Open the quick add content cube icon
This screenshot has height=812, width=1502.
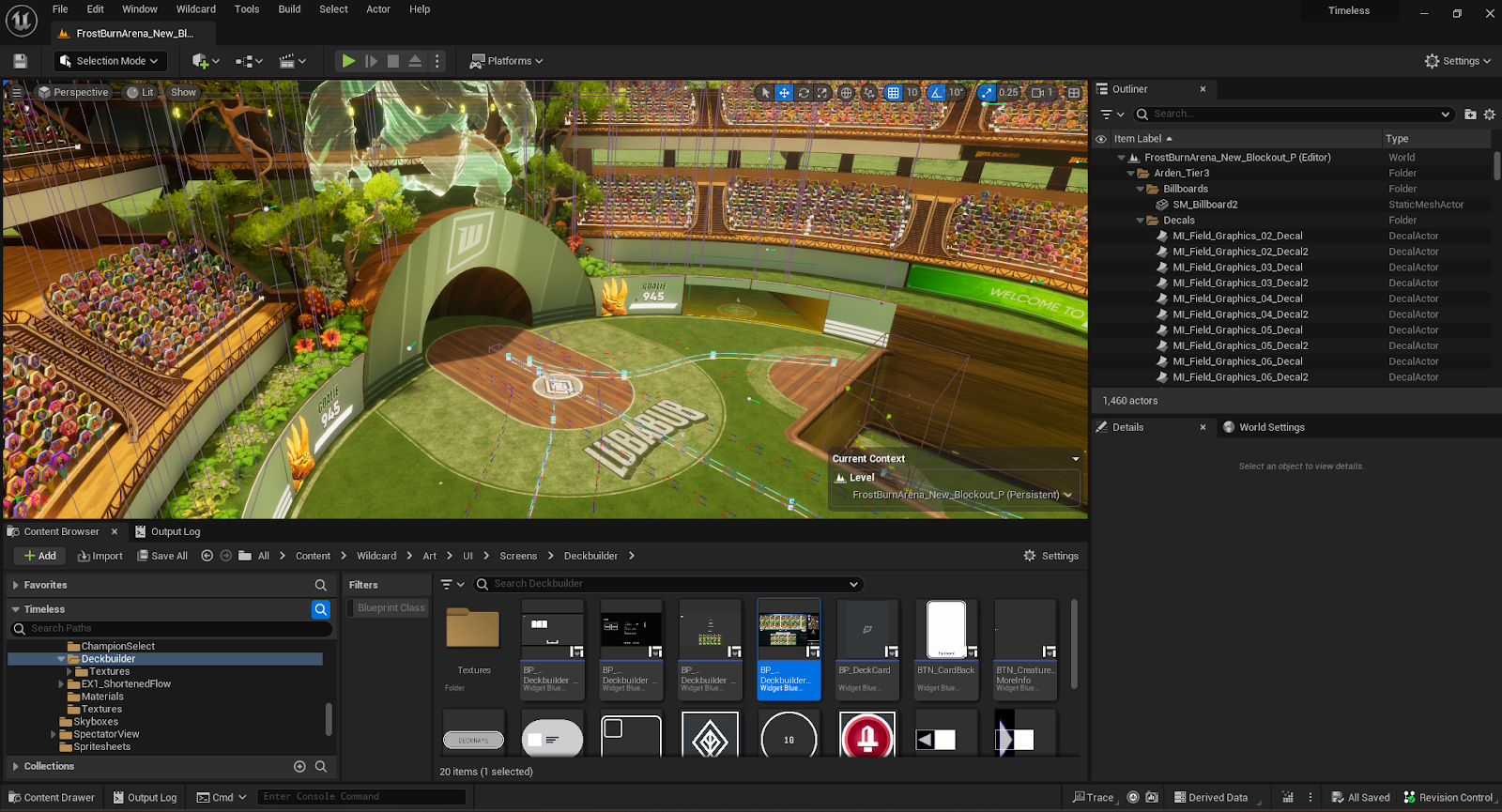tap(206, 61)
